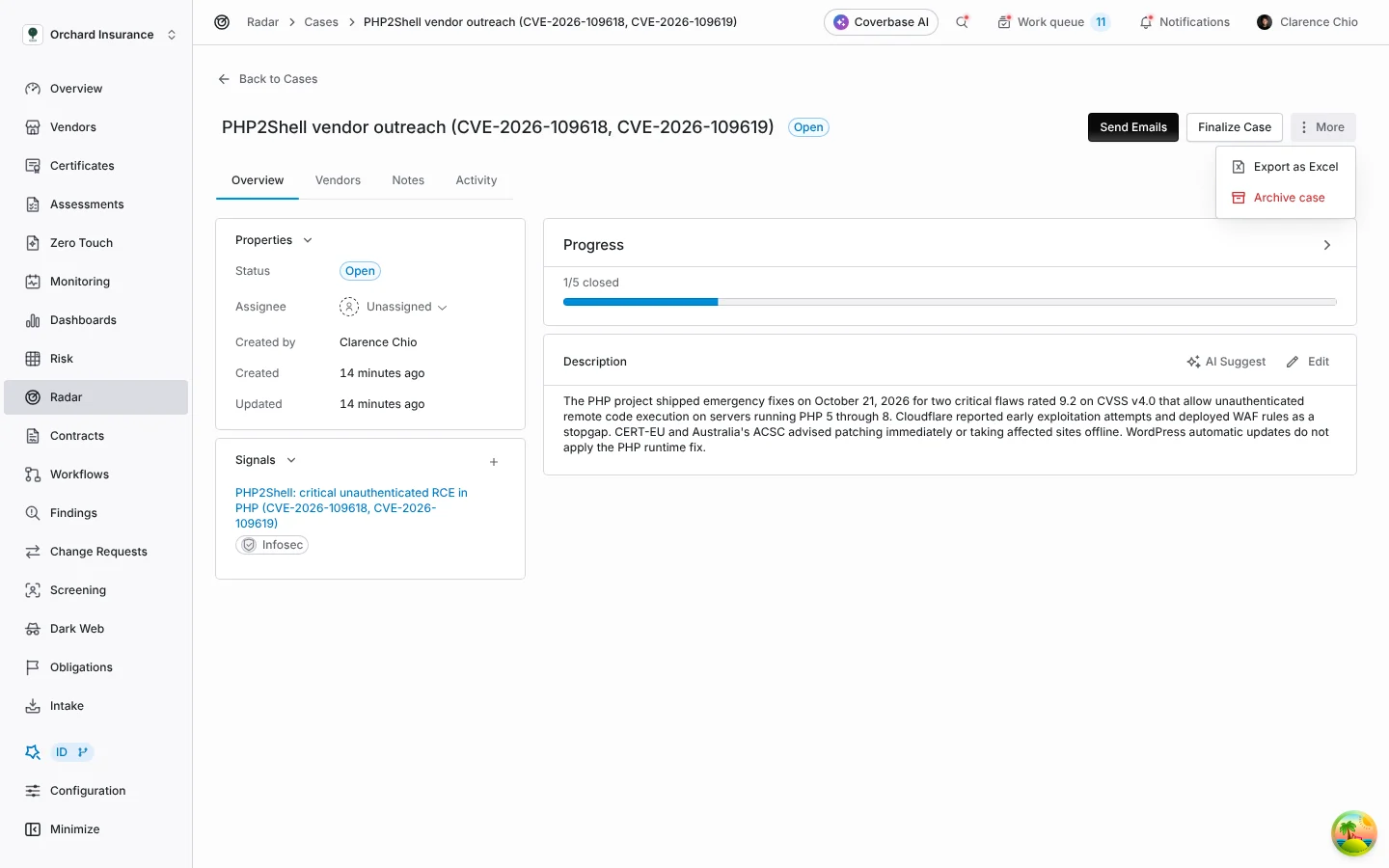Open Certificates icon in sidebar

click(33, 166)
